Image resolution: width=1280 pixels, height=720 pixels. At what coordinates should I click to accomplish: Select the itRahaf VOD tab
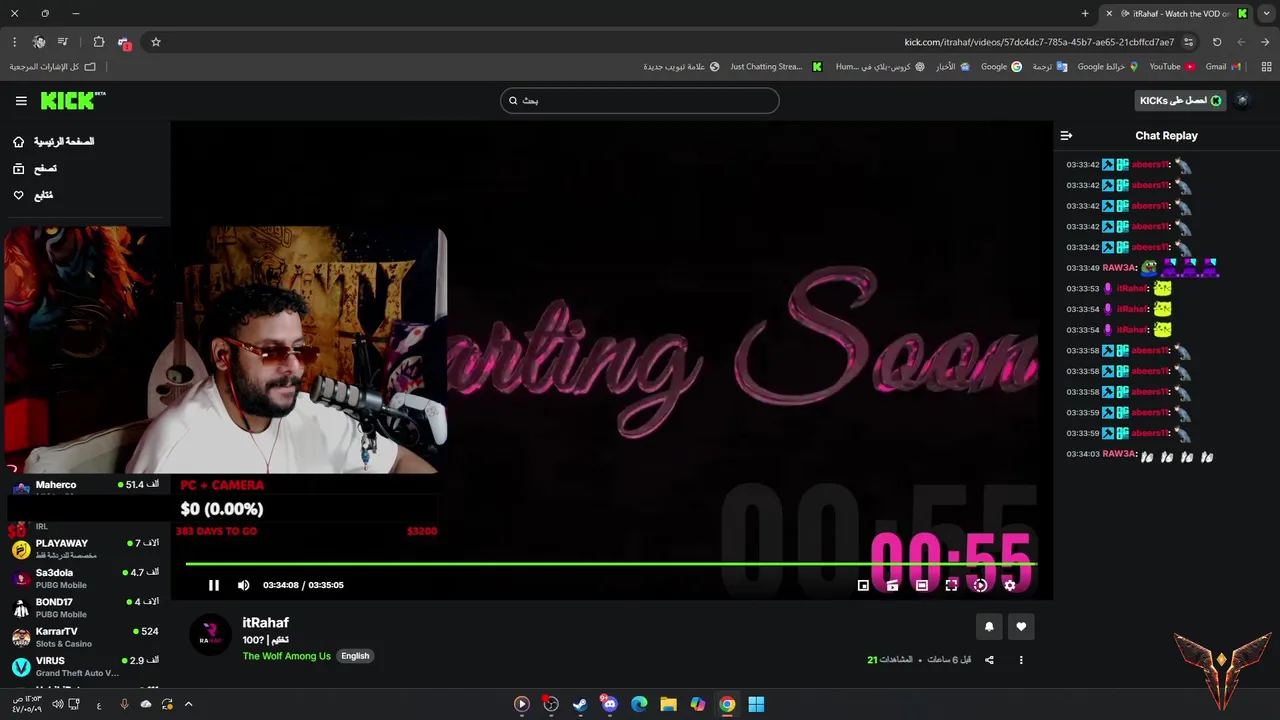[1176, 14]
